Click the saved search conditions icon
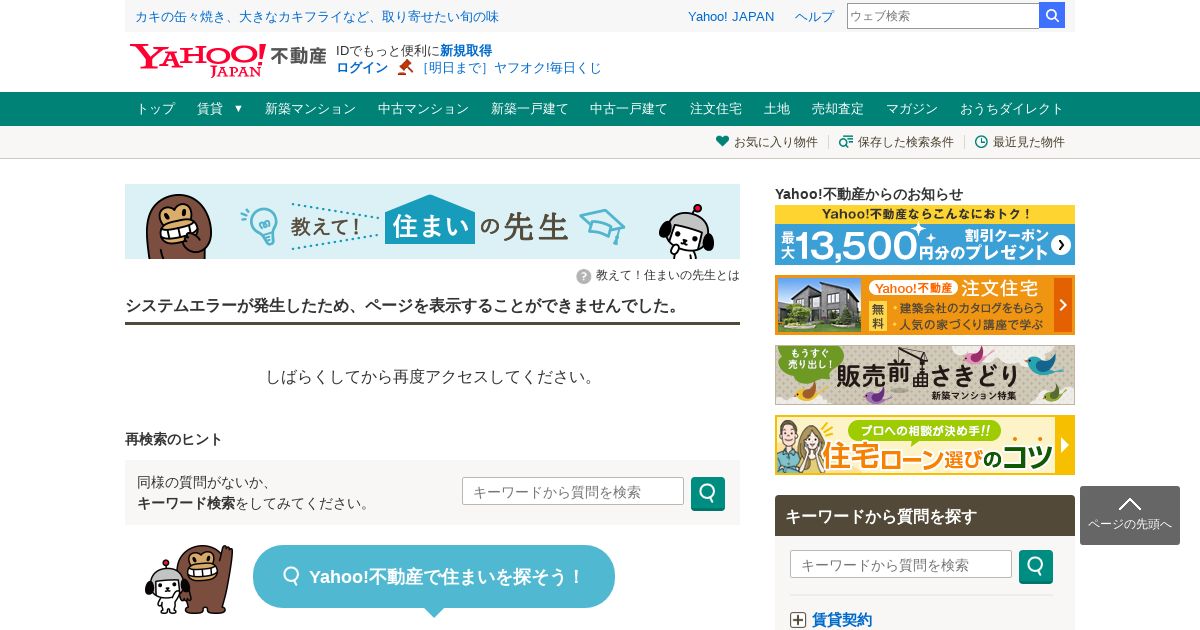This screenshot has height=630, width=1200. pyautogui.click(x=846, y=141)
